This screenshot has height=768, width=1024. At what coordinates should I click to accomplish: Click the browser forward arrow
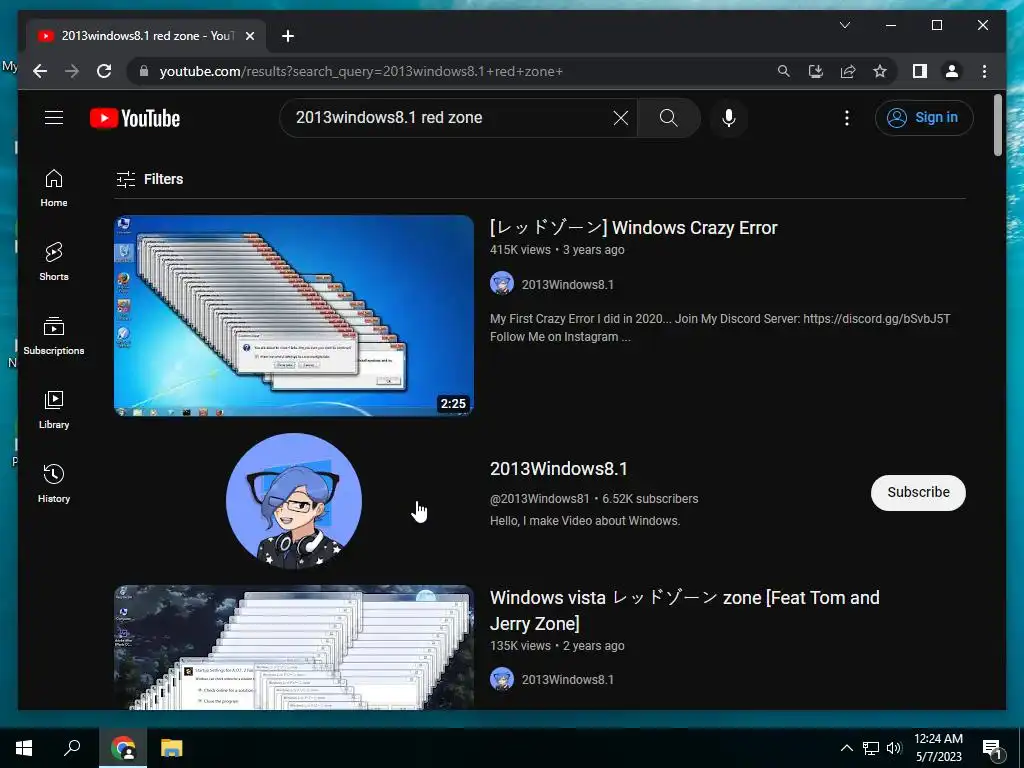pyautogui.click(x=72, y=71)
